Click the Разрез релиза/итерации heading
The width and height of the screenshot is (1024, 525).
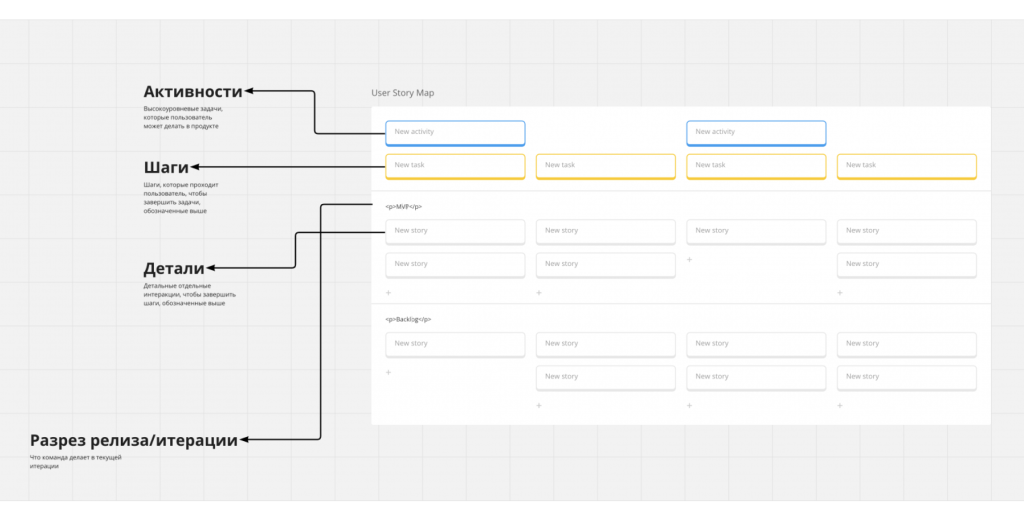coord(134,440)
